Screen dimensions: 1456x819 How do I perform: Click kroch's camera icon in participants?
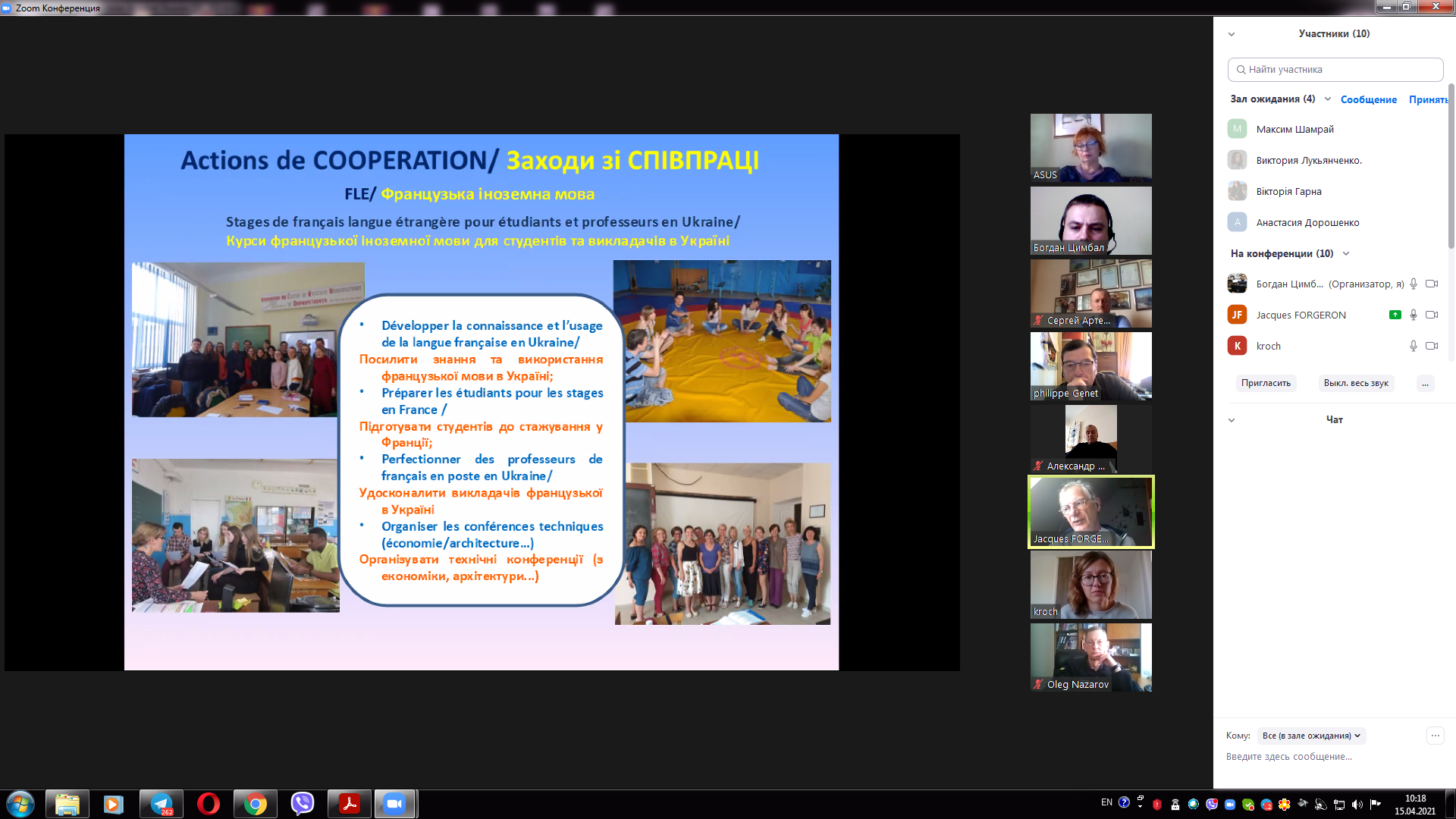pos(1432,346)
